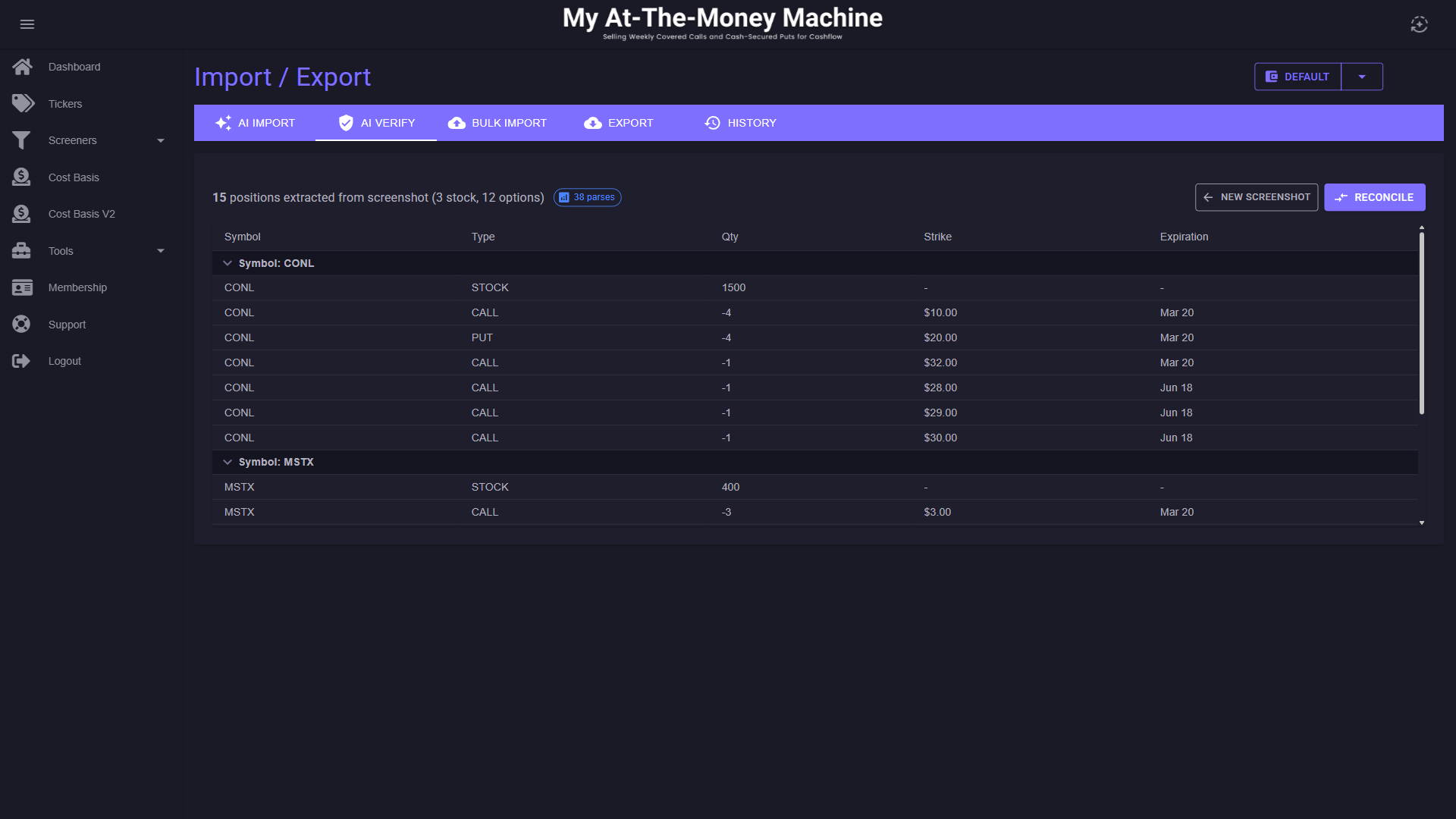Click the Reconcile button
Image resolution: width=1456 pixels, height=819 pixels.
tap(1374, 197)
